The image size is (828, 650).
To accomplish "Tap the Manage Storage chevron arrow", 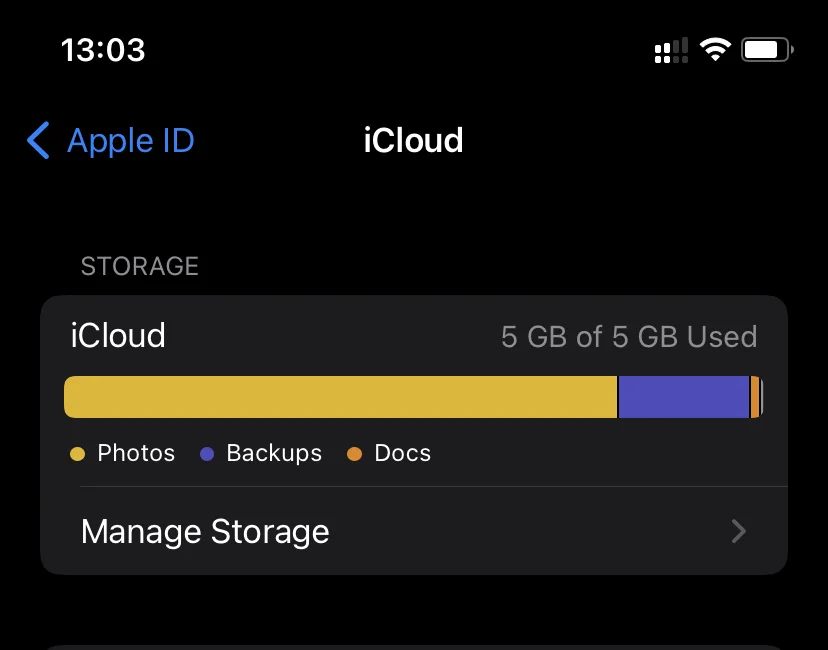I will click(x=739, y=531).
